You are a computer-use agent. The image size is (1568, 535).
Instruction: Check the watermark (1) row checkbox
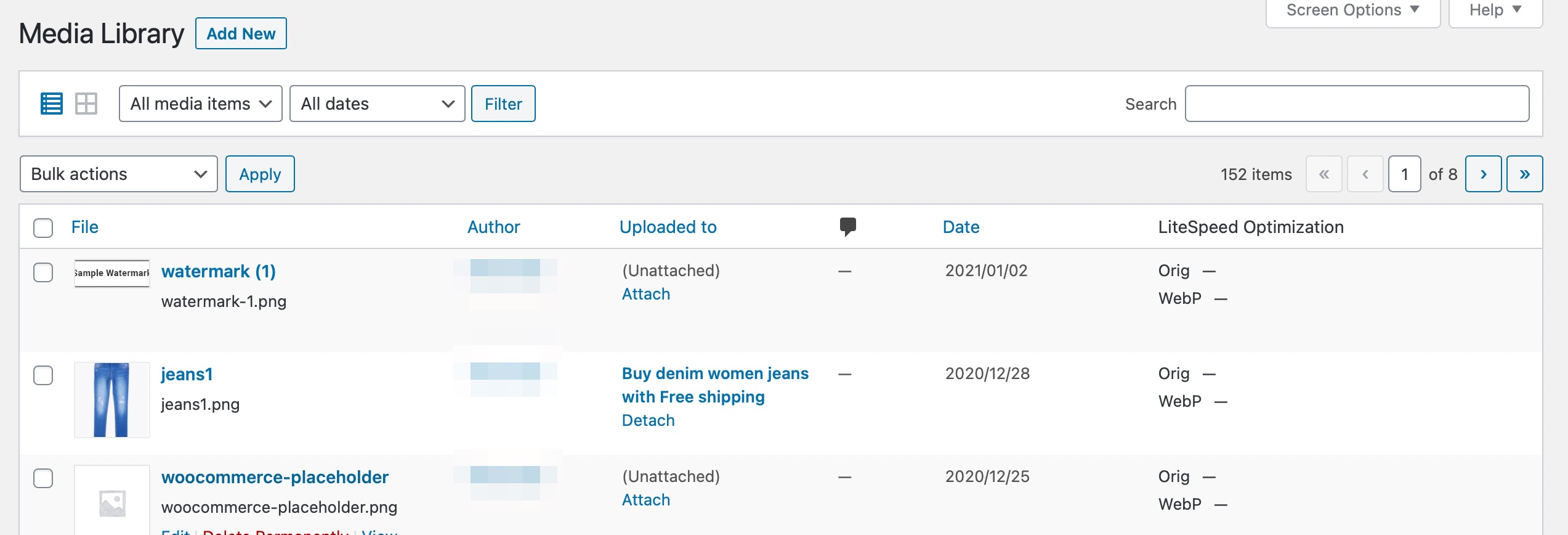pyautogui.click(x=43, y=272)
